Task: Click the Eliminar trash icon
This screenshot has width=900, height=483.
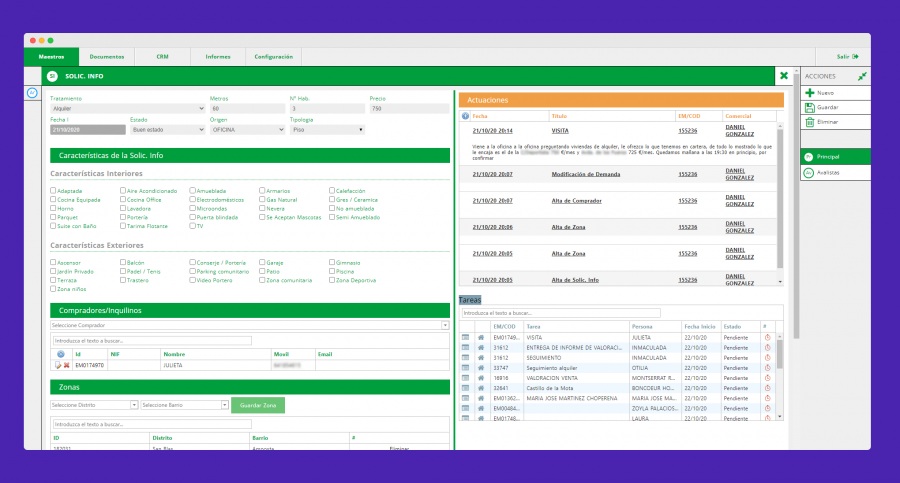Action: (x=809, y=122)
